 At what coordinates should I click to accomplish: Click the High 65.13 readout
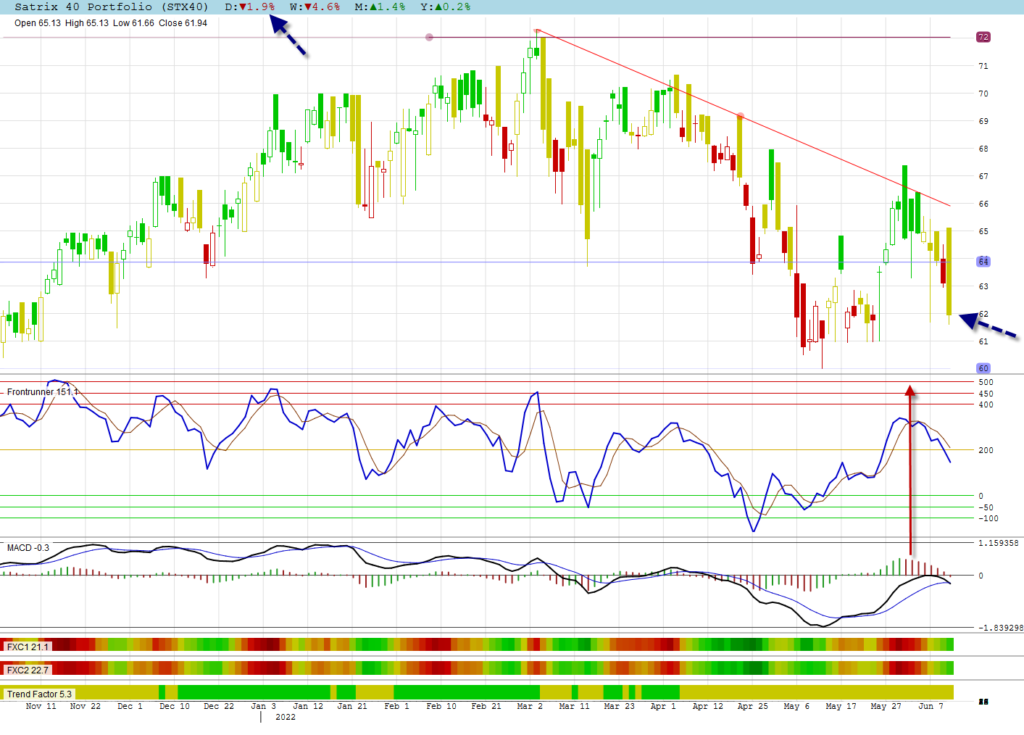pos(87,23)
